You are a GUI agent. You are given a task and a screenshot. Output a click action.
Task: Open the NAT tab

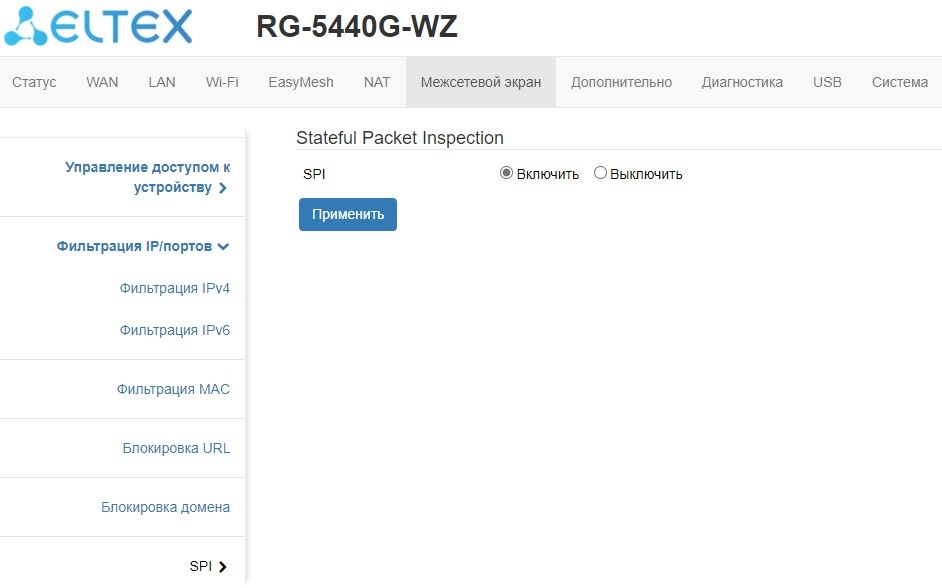tap(377, 82)
